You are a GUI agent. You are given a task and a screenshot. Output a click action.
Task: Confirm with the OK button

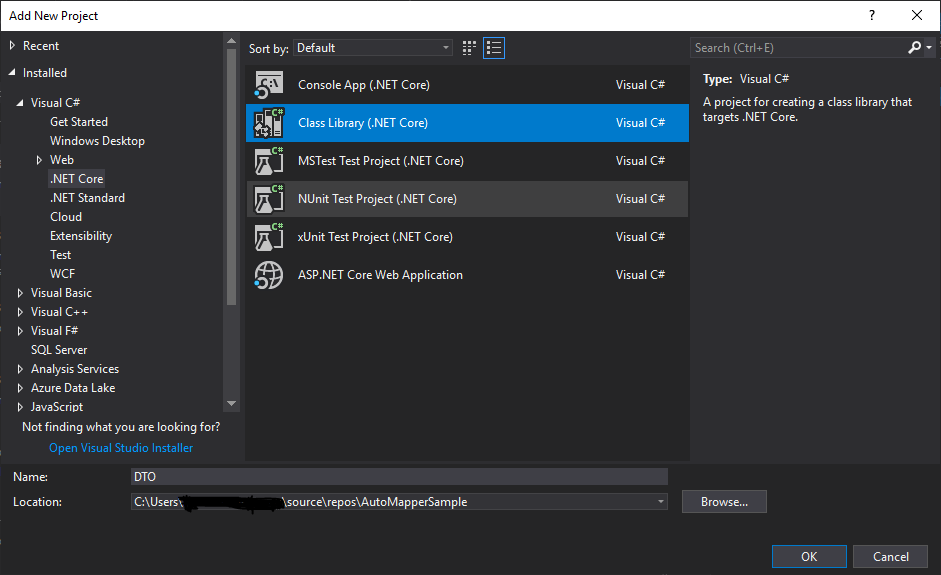tap(809, 556)
